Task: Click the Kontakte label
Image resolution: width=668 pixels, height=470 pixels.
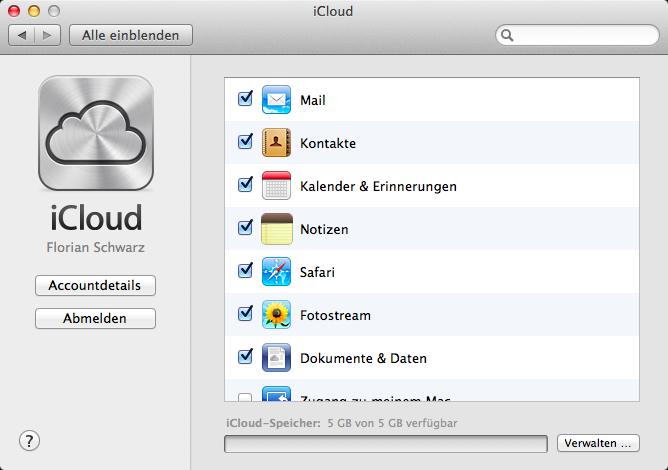Action: click(x=328, y=143)
